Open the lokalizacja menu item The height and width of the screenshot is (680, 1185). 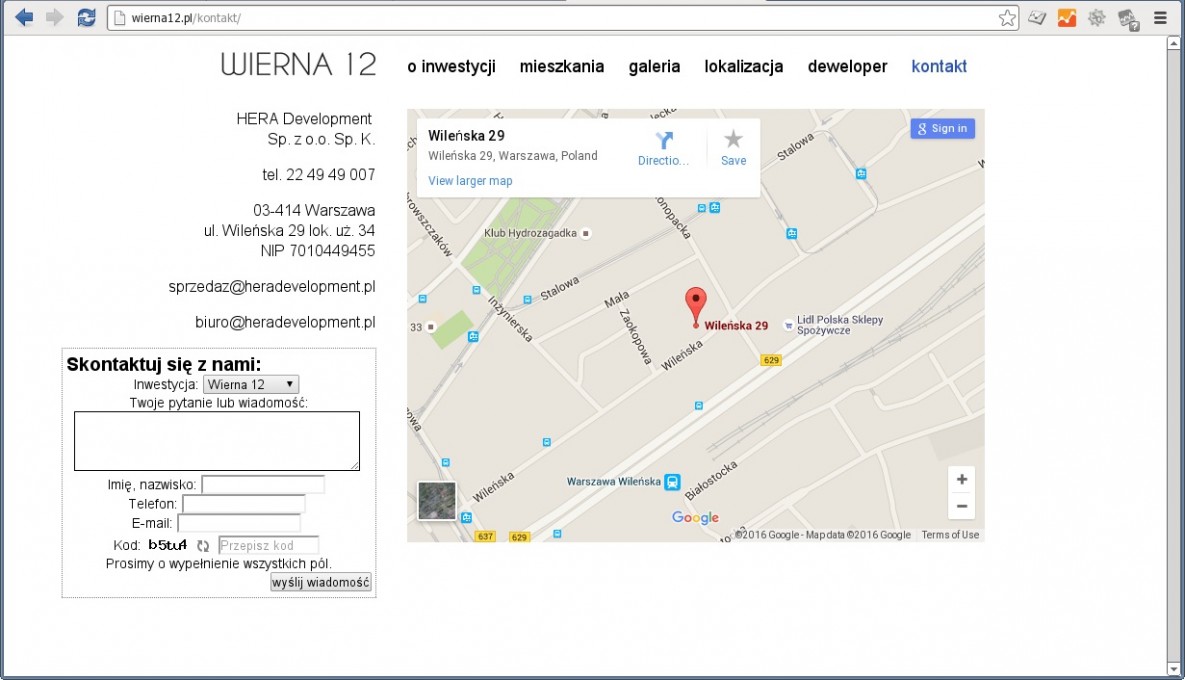[743, 67]
